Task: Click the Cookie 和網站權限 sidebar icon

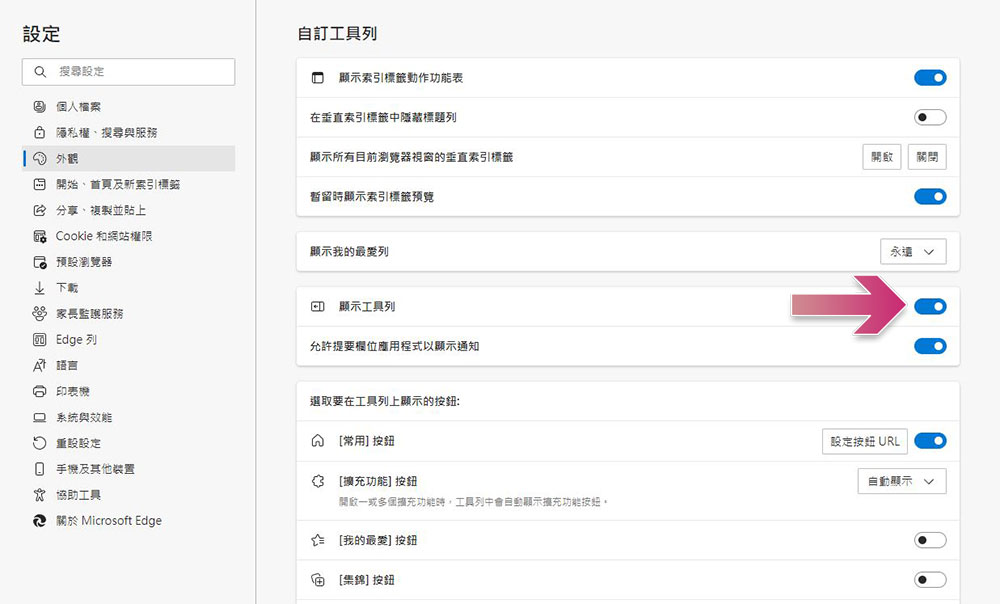Action: pyautogui.click(x=40, y=237)
